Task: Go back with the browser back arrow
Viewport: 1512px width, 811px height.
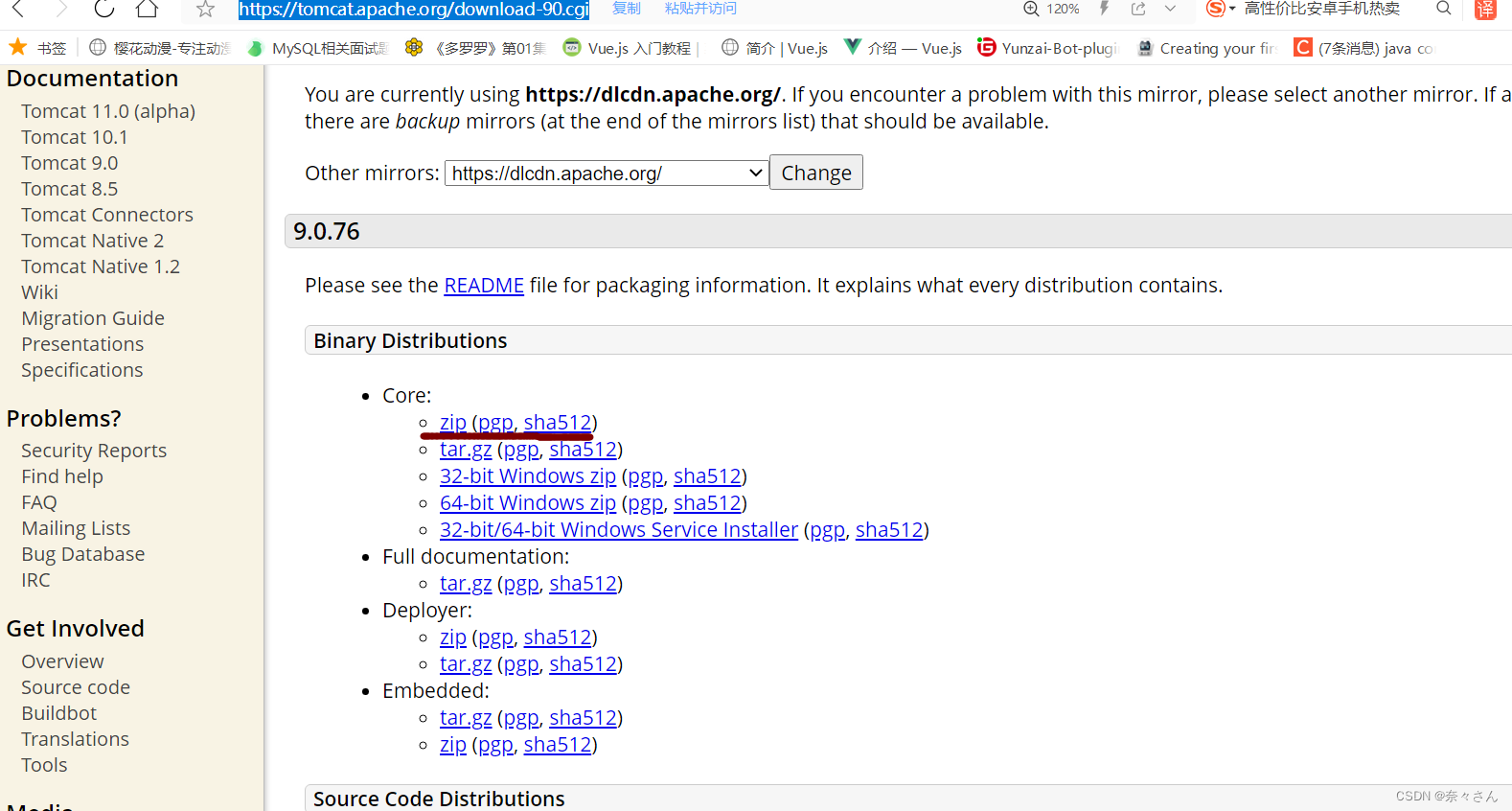Action: click(17, 9)
